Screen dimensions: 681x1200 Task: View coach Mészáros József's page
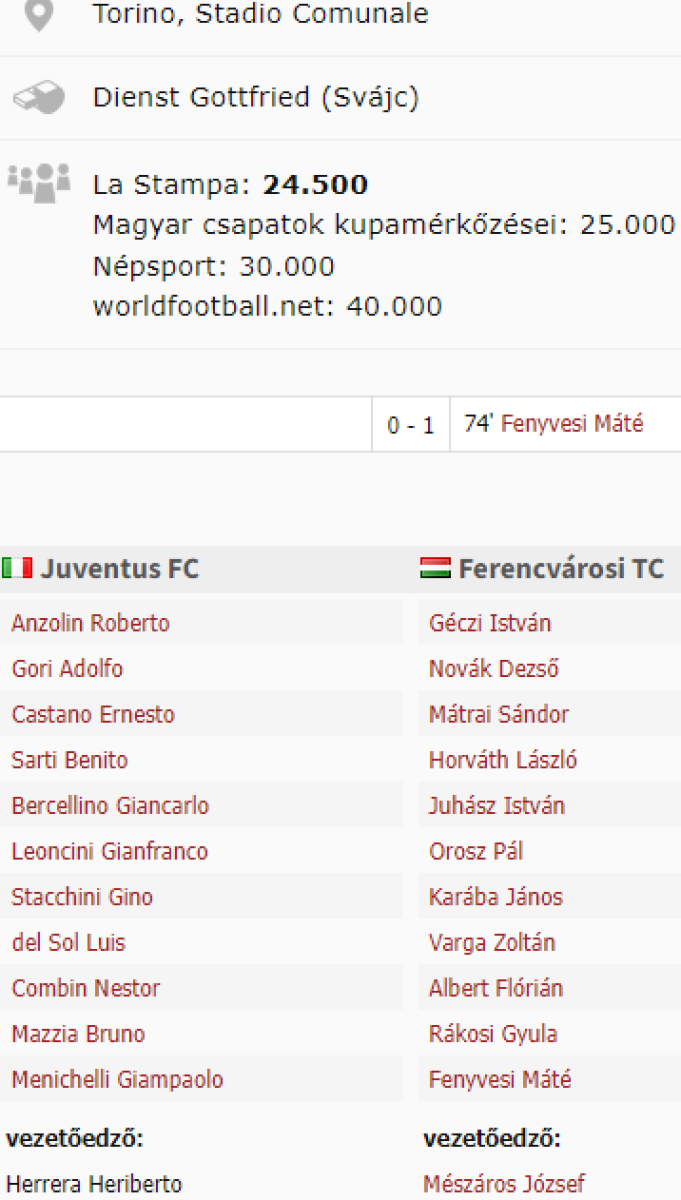[x=504, y=1184]
